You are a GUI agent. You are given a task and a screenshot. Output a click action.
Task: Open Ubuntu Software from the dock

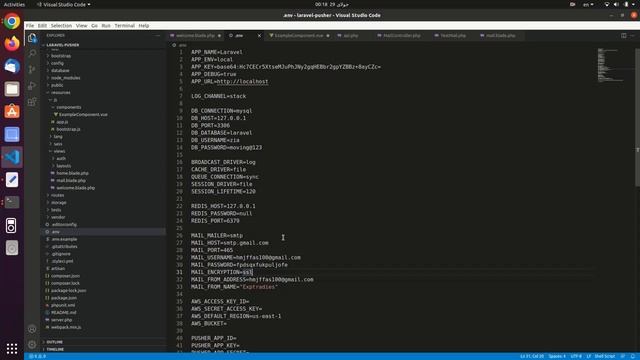[x=12, y=111]
